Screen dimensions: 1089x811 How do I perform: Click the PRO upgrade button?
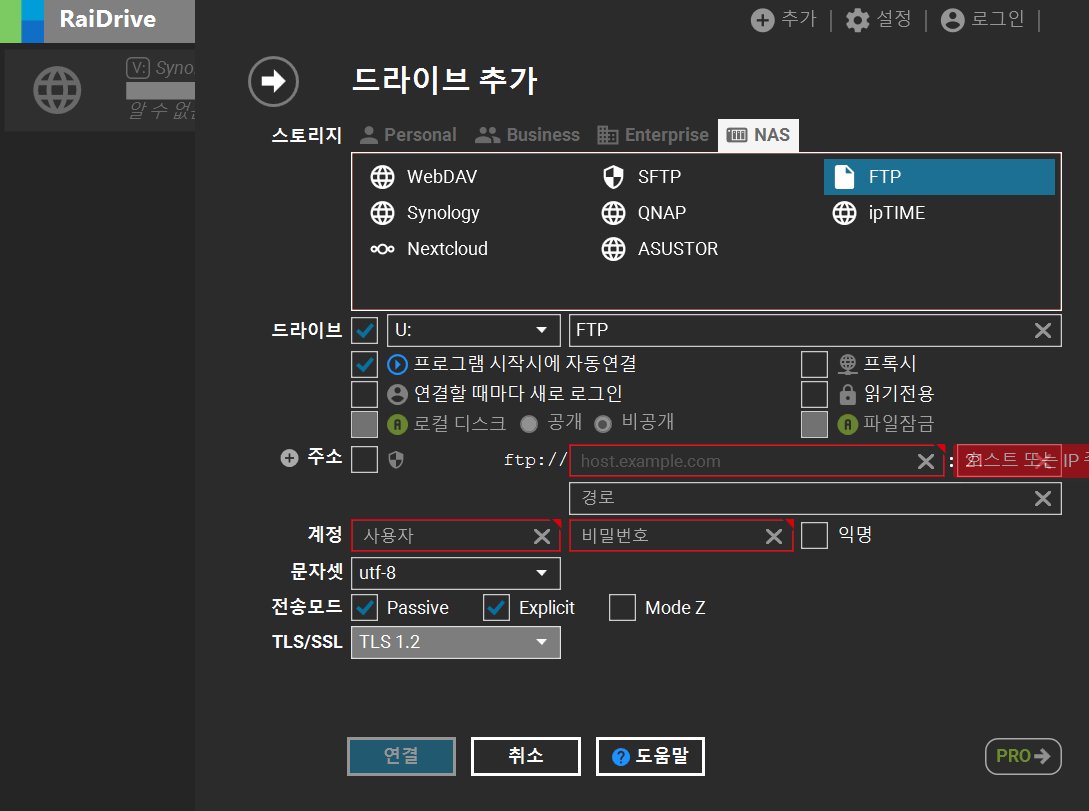[x=1023, y=756]
